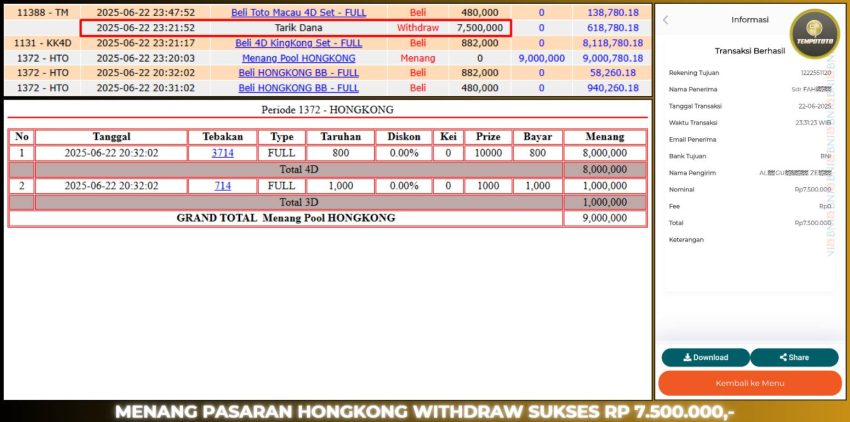
Task: Click the Nama Pengirim label
Action: pos(692,173)
